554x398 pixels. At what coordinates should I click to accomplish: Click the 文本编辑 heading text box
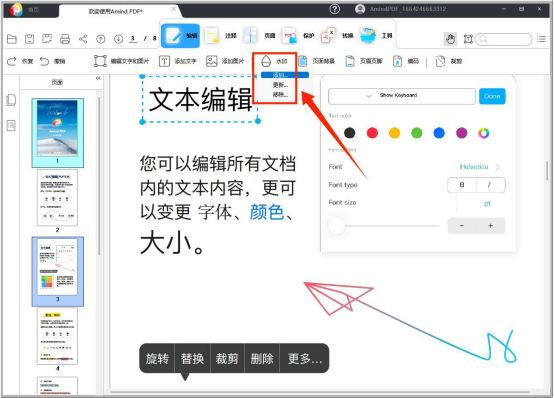(200, 99)
